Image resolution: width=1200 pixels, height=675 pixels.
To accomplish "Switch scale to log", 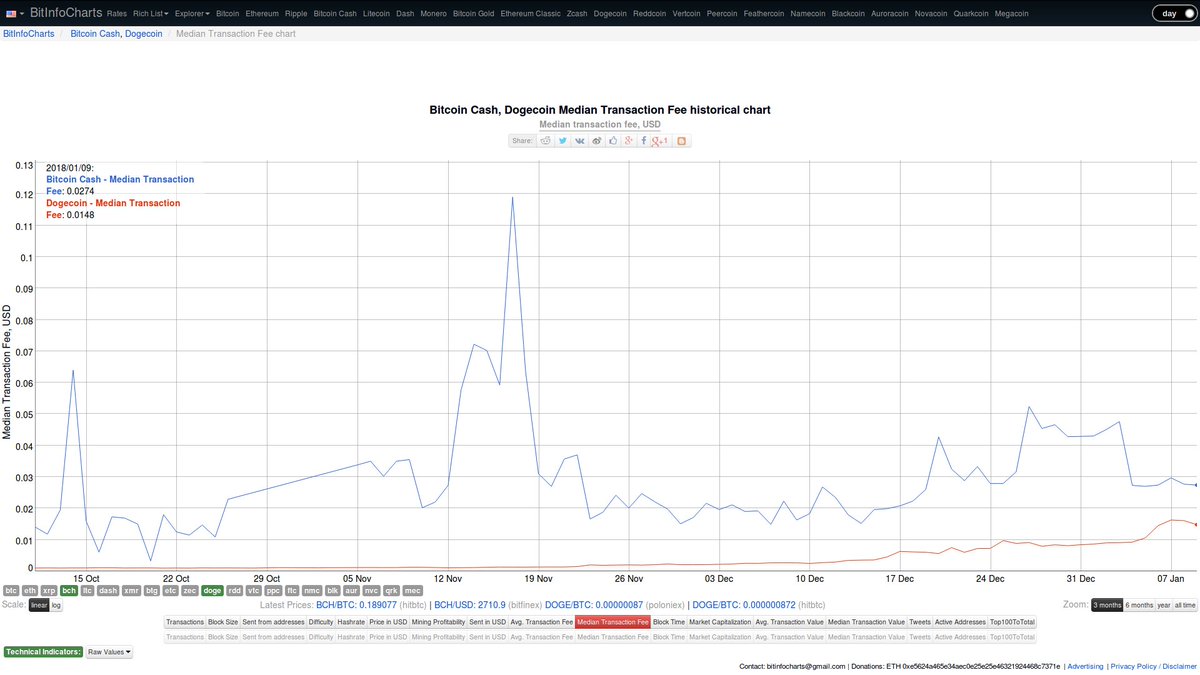I will coord(56,605).
